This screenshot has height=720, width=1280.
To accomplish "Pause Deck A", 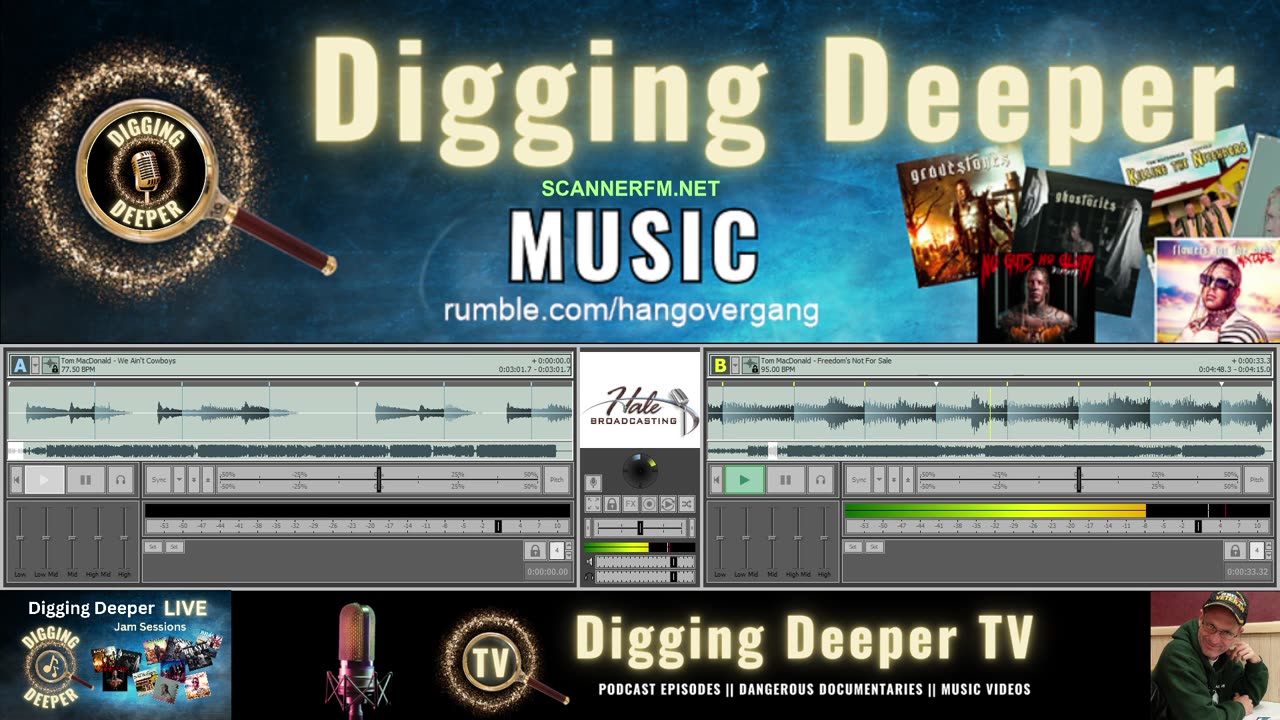I will (x=85, y=480).
